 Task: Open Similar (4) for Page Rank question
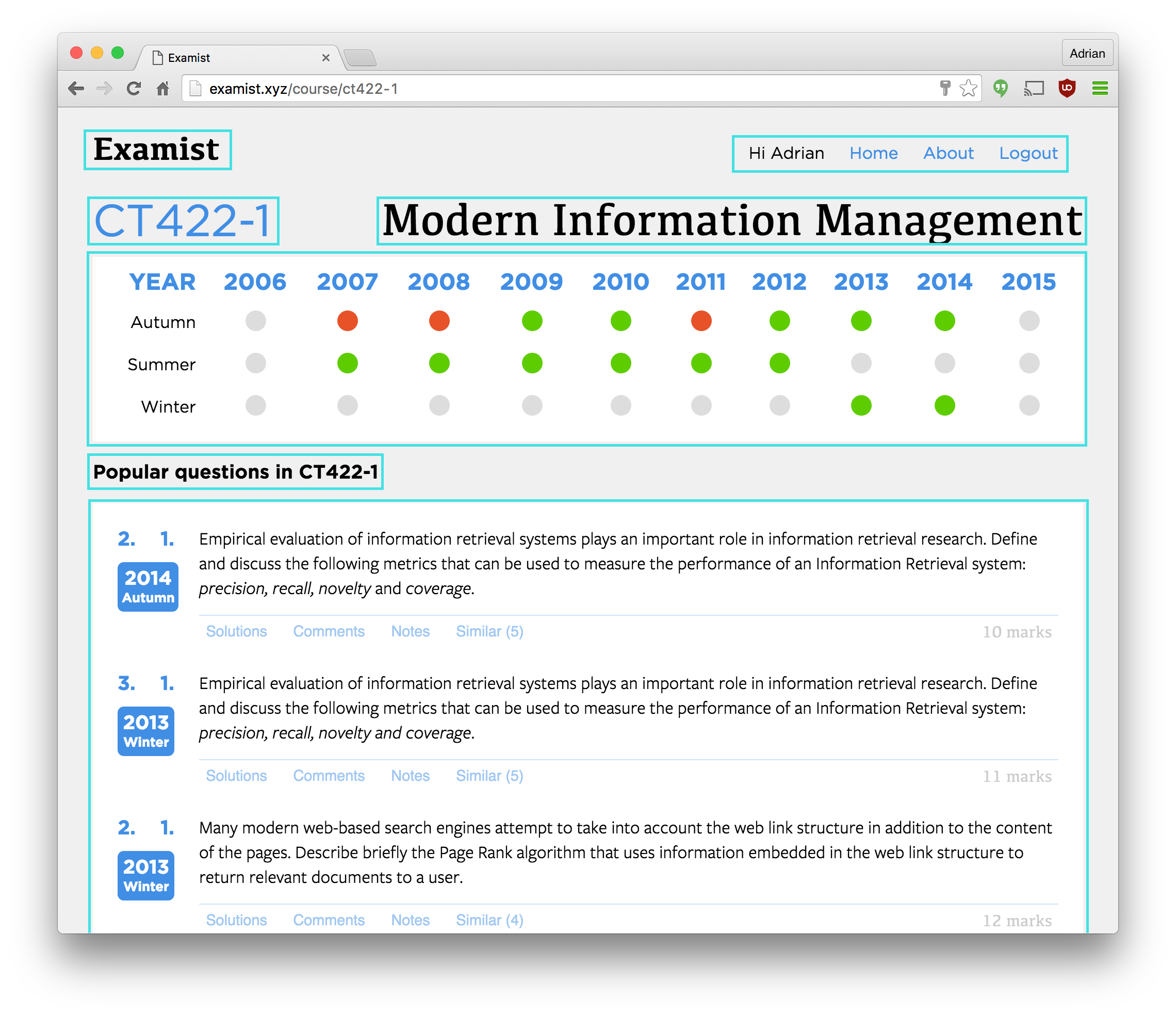[x=489, y=920]
